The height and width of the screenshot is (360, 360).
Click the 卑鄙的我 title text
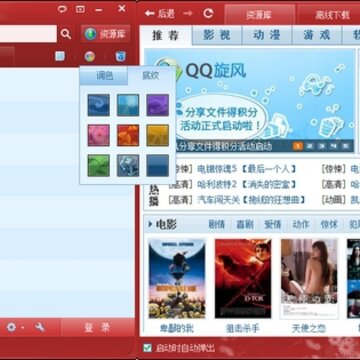click(177, 328)
